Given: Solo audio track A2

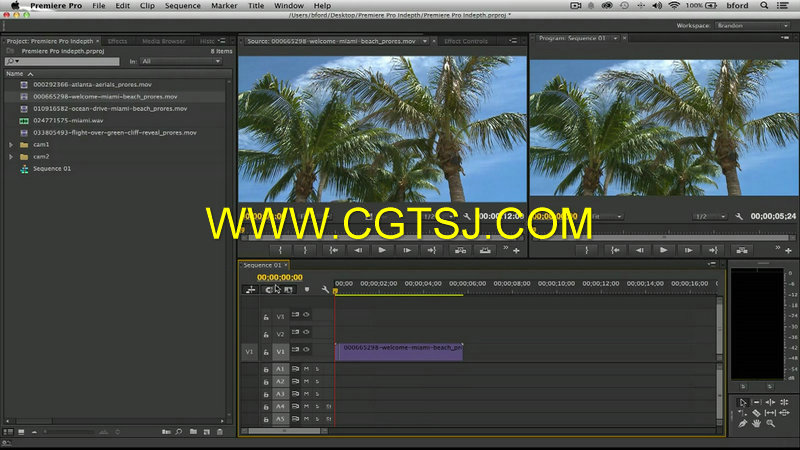Looking at the screenshot, I should (317, 381).
